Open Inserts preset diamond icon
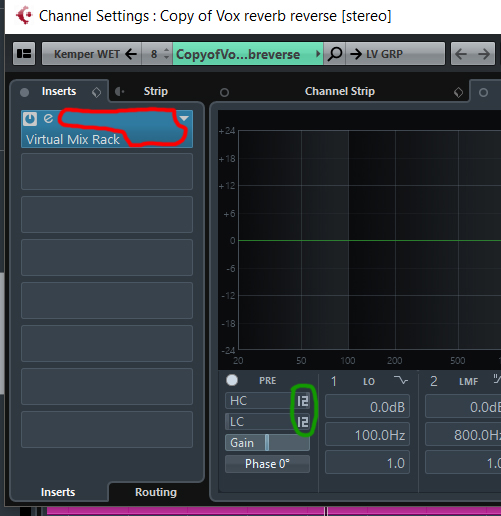Viewport: 501px width, 516px height. click(96, 92)
